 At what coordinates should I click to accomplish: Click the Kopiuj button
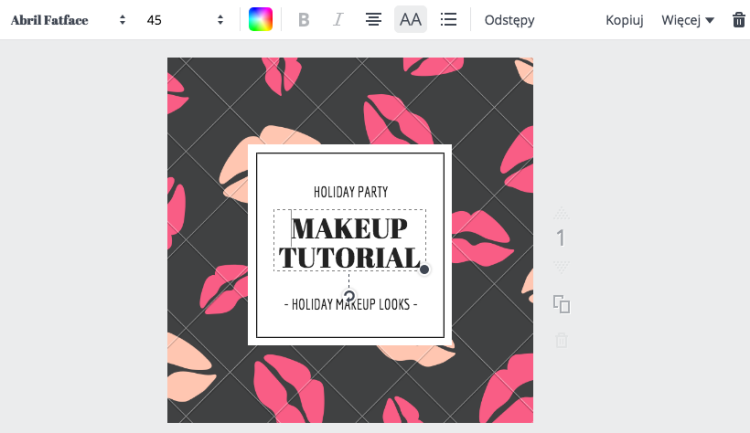click(624, 20)
